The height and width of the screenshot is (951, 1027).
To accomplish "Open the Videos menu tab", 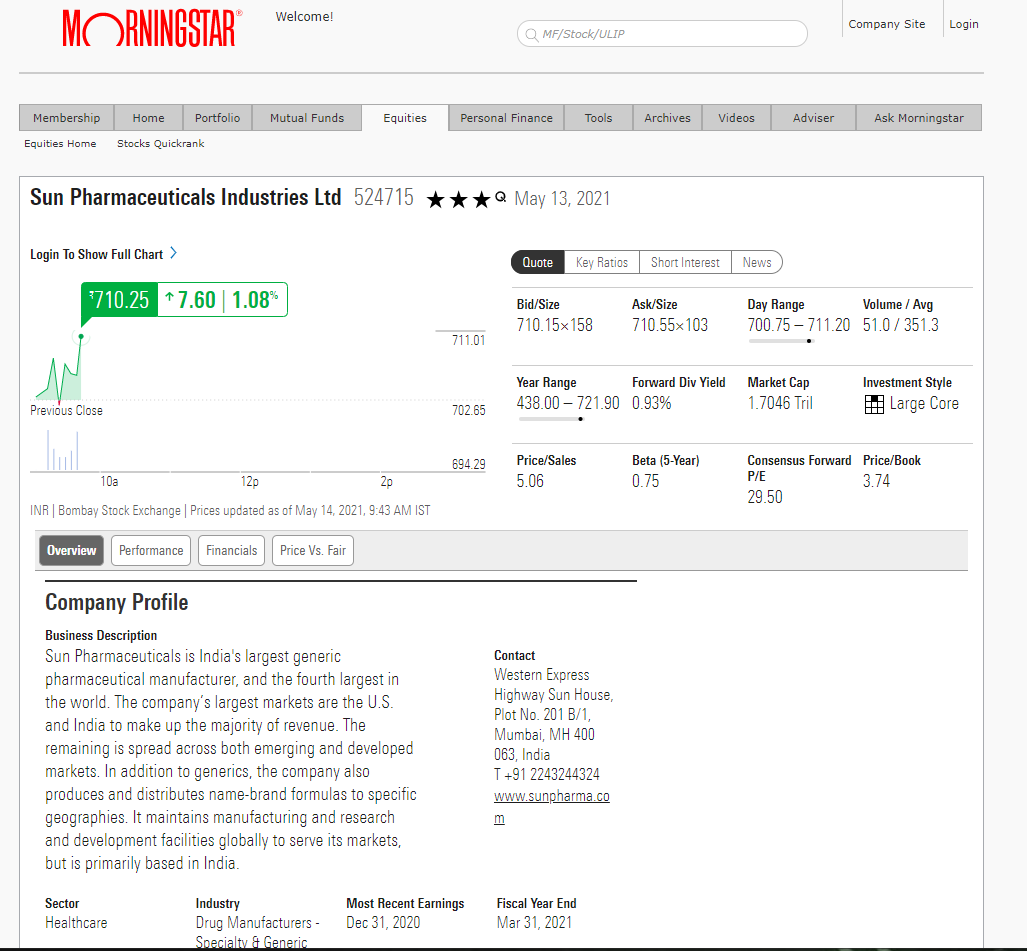I will (x=736, y=118).
